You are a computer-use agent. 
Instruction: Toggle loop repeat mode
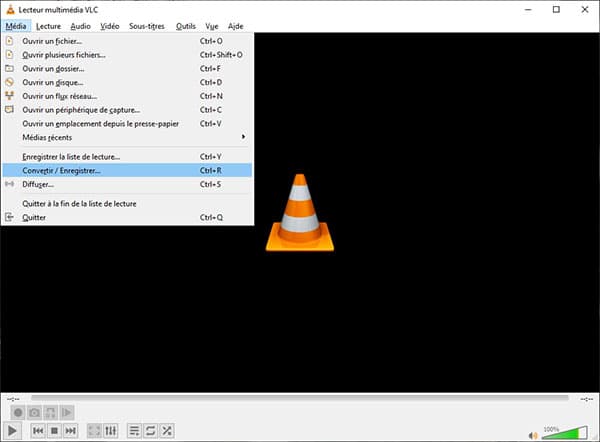click(150, 431)
